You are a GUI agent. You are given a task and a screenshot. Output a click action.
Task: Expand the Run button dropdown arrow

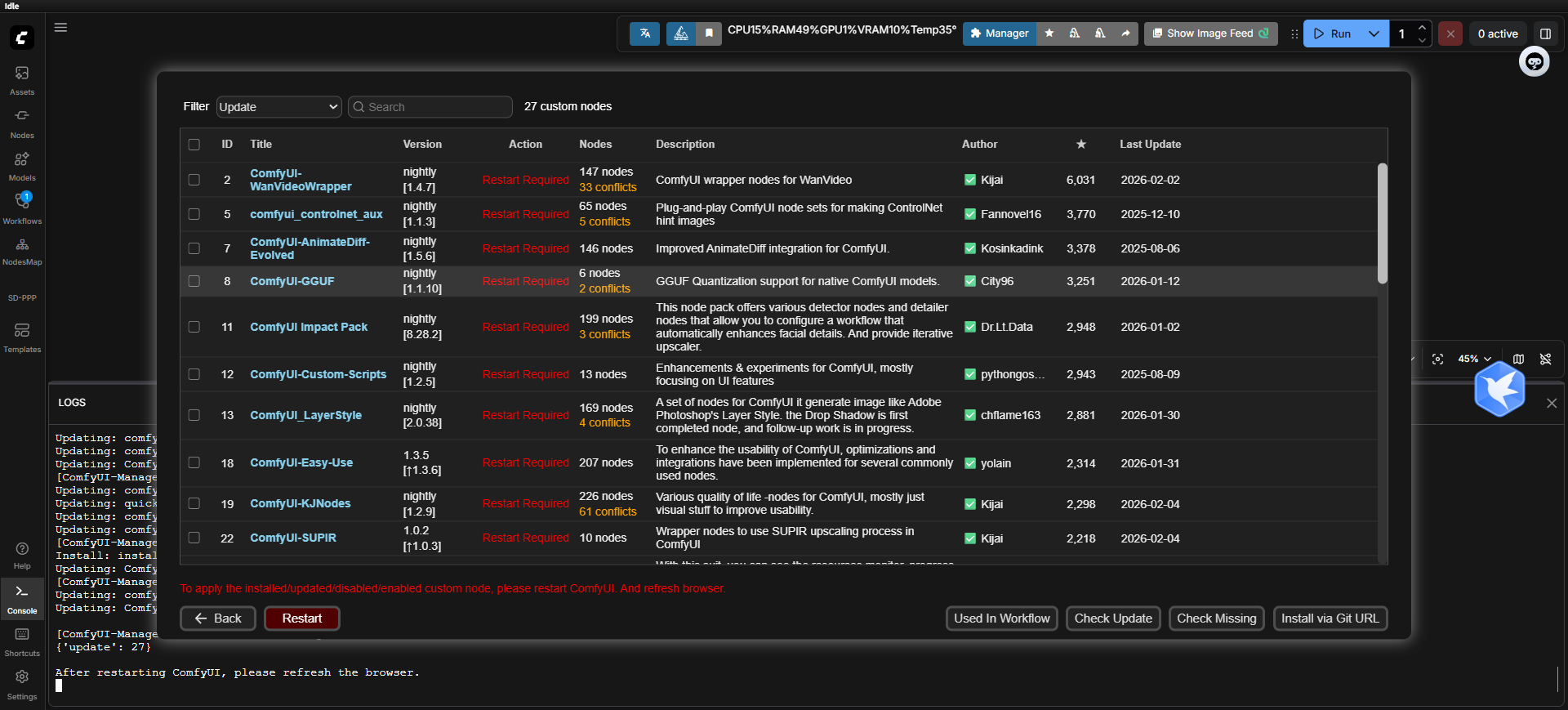coord(1374,33)
